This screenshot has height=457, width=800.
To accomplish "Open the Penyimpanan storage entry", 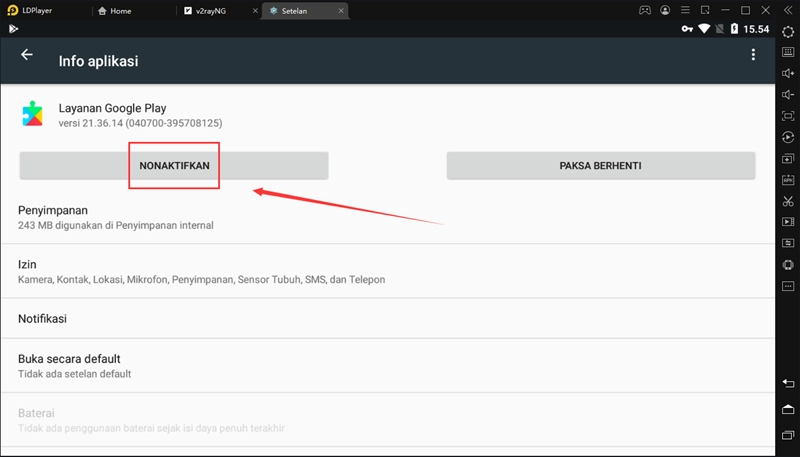I will point(388,217).
